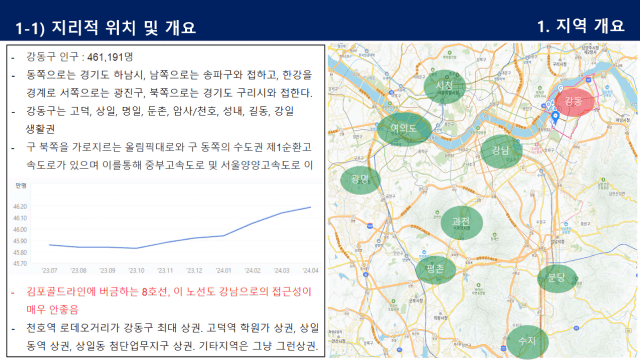Image resolution: width=640 pixels, height=360 pixels.
Task: Select the green 강남 bubble
Action: click(501, 151)
